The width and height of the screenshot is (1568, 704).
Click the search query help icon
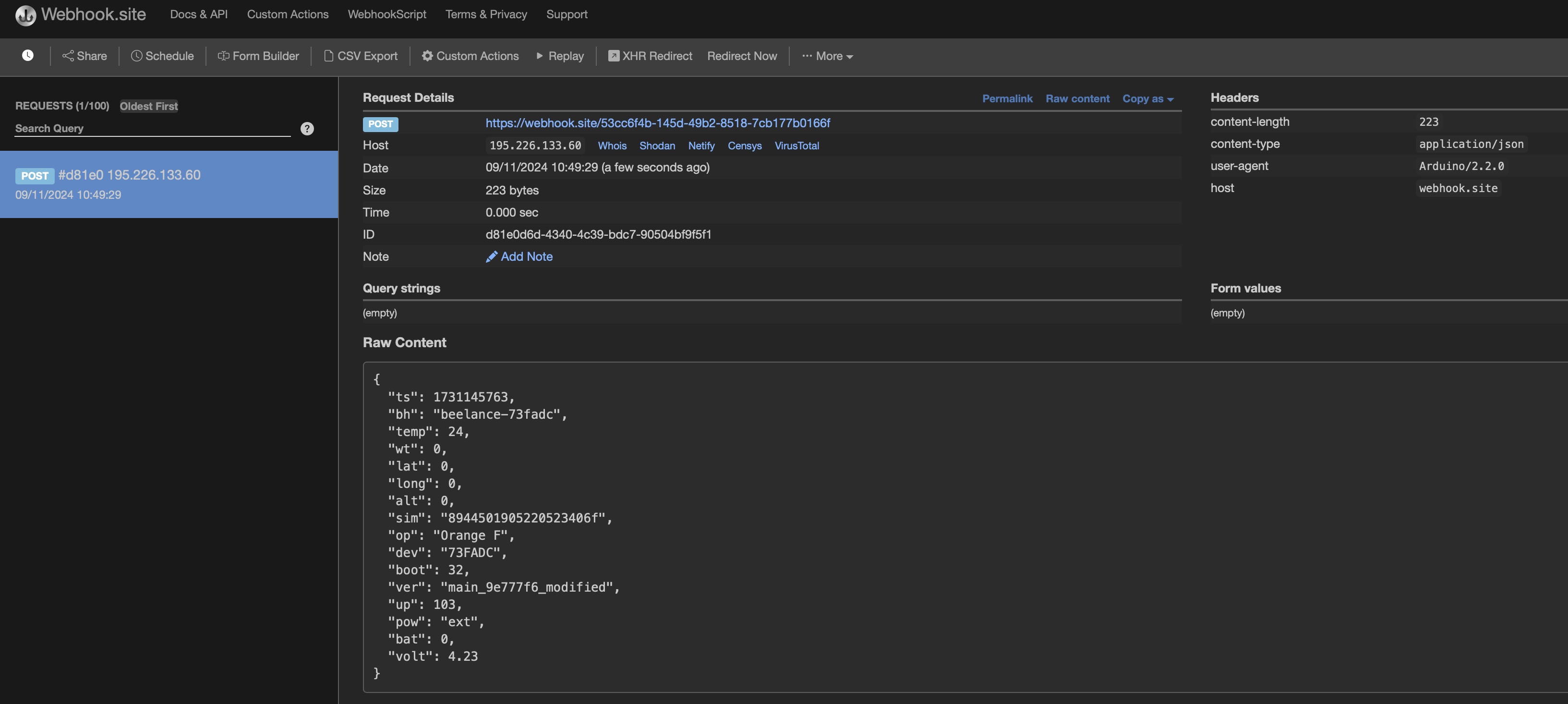307,129
